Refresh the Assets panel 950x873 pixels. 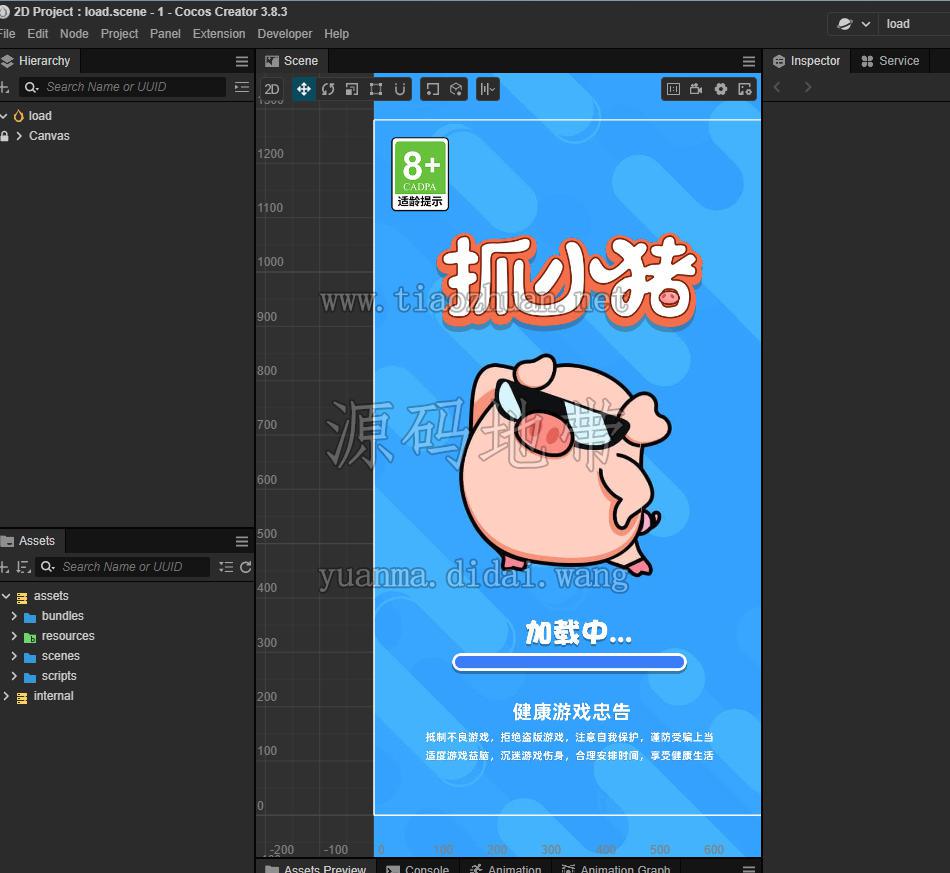[x=245, y=567]
